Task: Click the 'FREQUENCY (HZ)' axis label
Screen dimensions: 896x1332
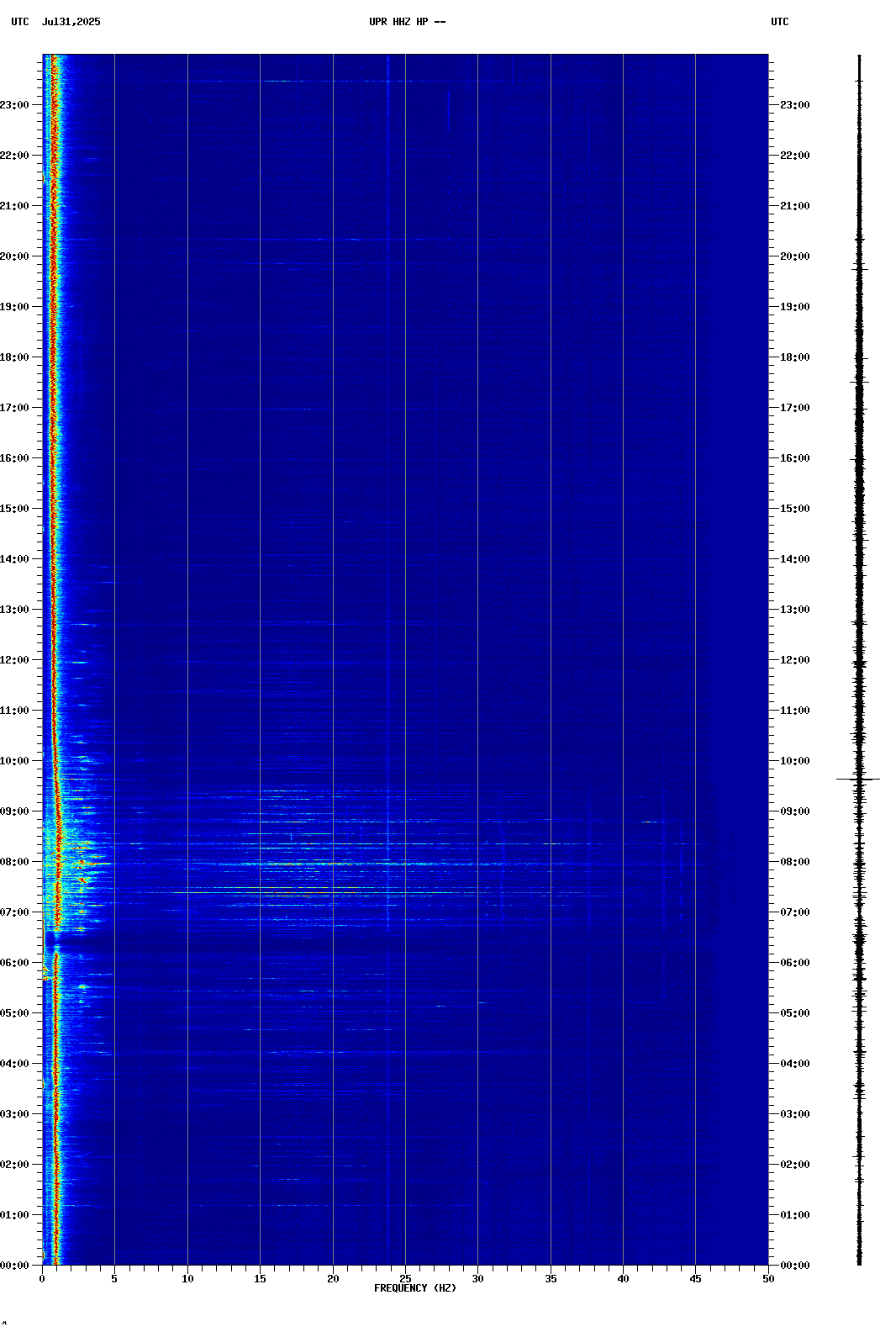Action: (x=415, y=1288)
